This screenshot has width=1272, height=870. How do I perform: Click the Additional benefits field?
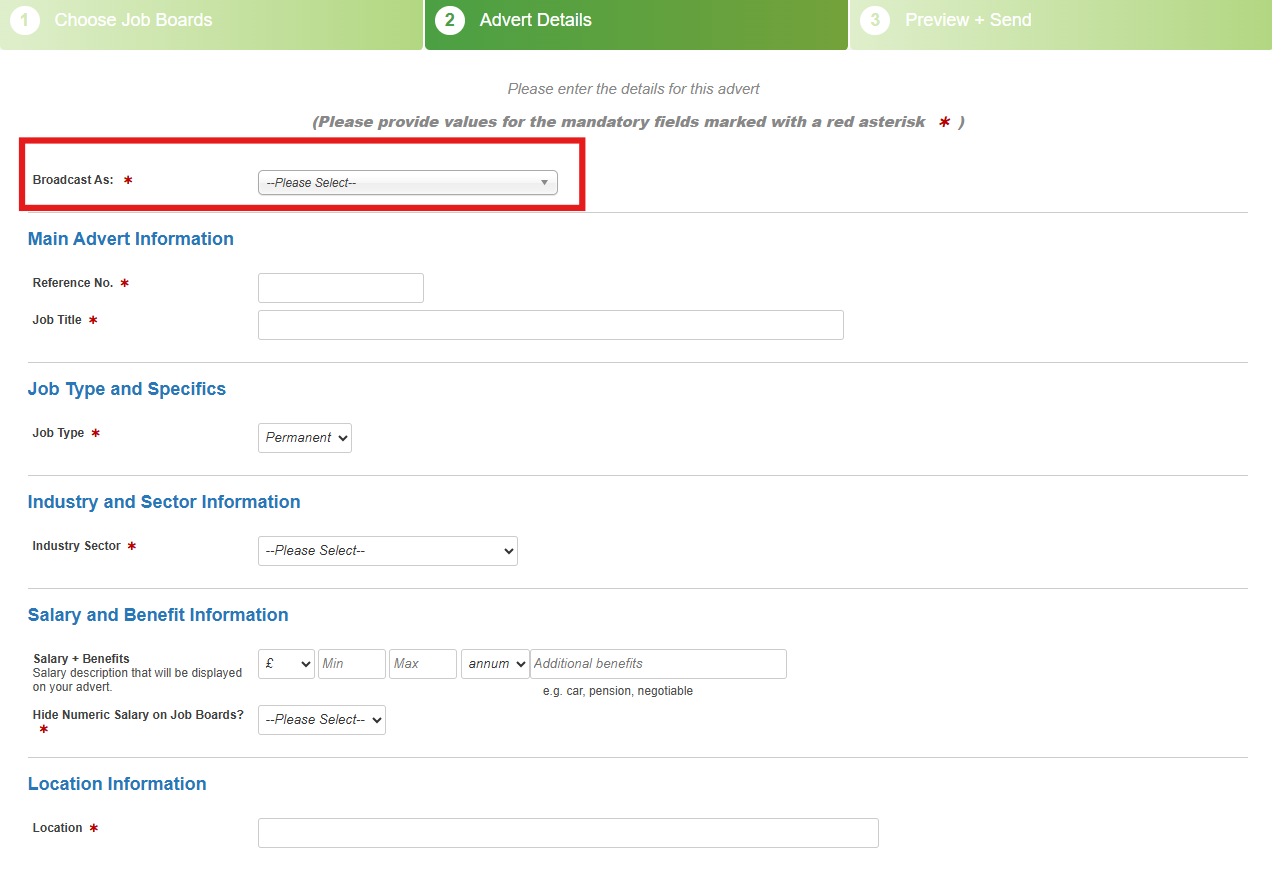658,664
